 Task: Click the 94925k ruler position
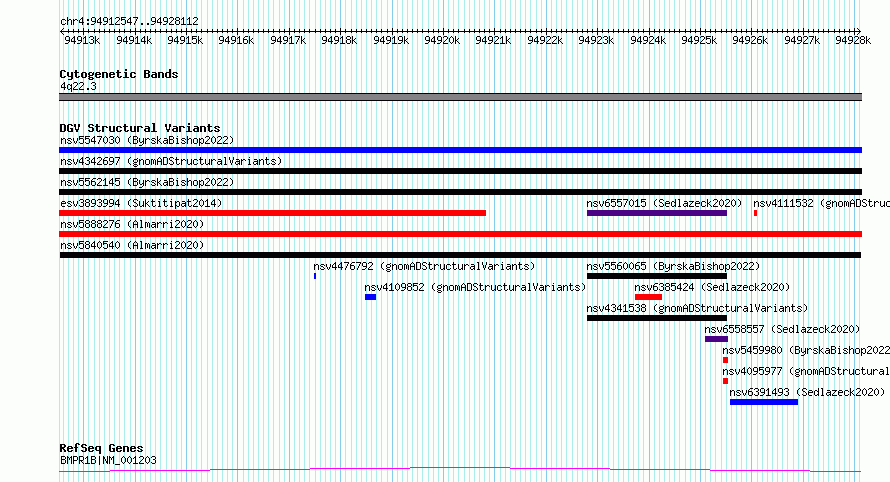coord(699,40)
